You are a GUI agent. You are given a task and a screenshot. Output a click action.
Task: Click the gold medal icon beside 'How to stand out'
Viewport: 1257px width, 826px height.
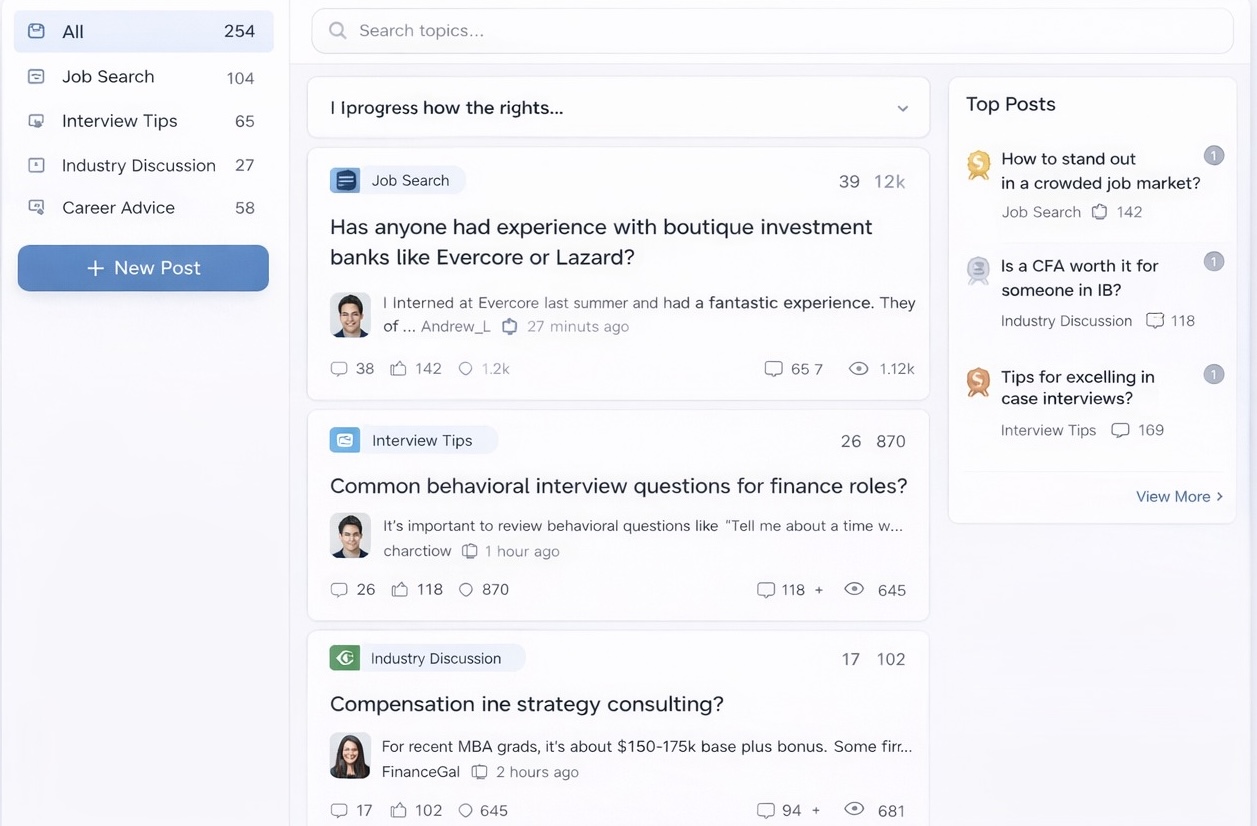tap(978, 164)
